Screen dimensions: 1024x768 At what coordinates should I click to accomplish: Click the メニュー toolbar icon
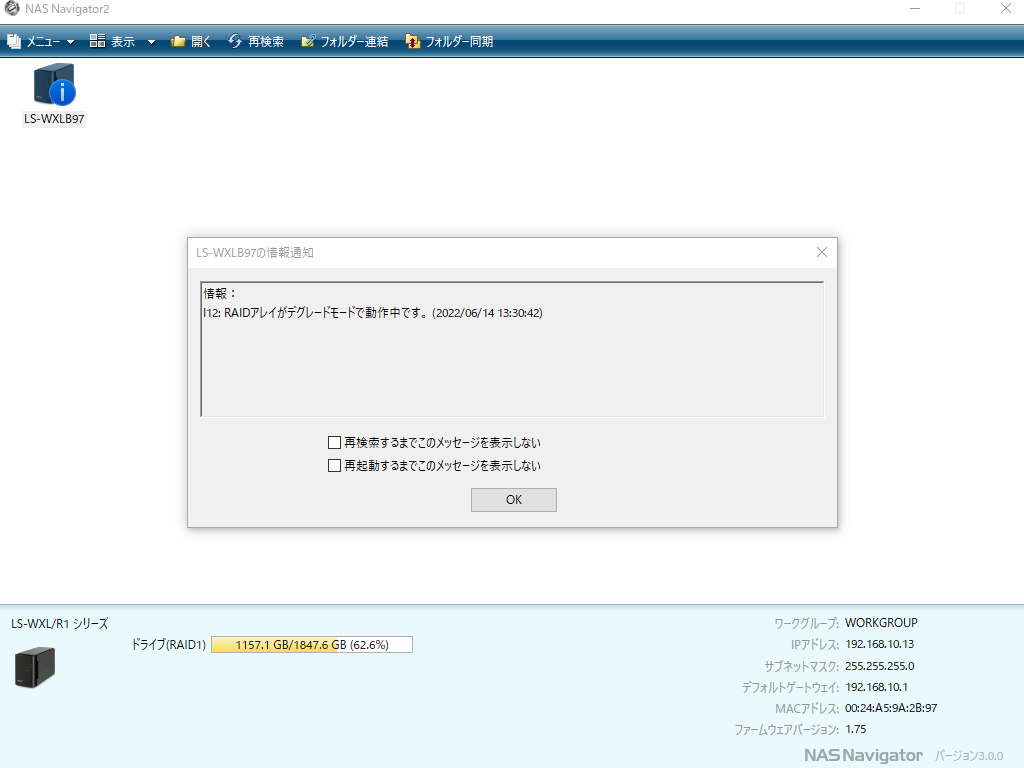[14, 42]
